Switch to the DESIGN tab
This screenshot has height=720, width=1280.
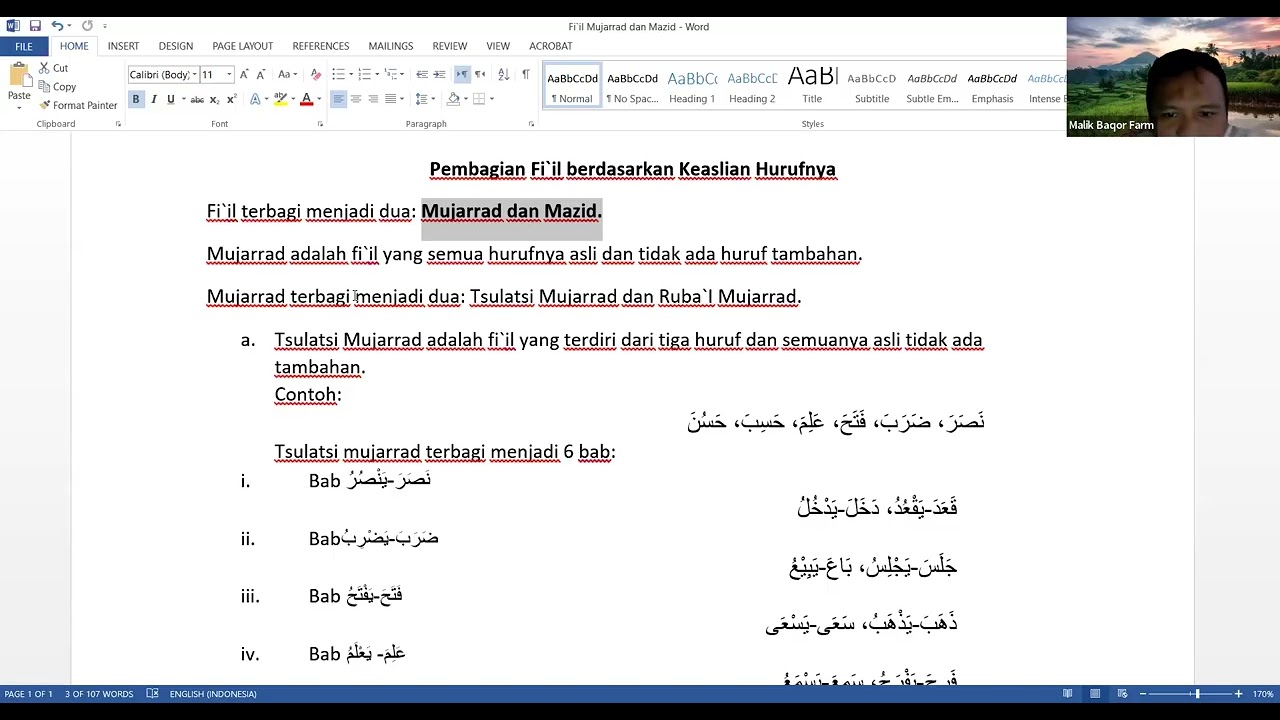(x=175, y=46)
